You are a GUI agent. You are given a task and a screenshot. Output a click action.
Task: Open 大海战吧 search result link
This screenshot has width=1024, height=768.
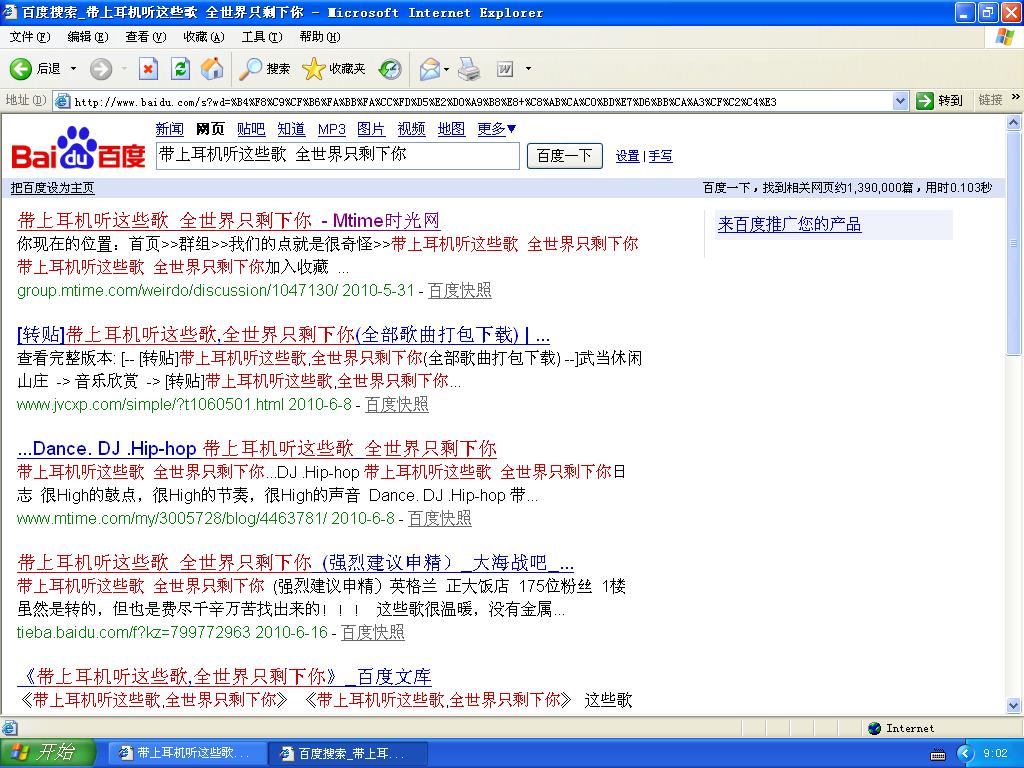[296, 562]
